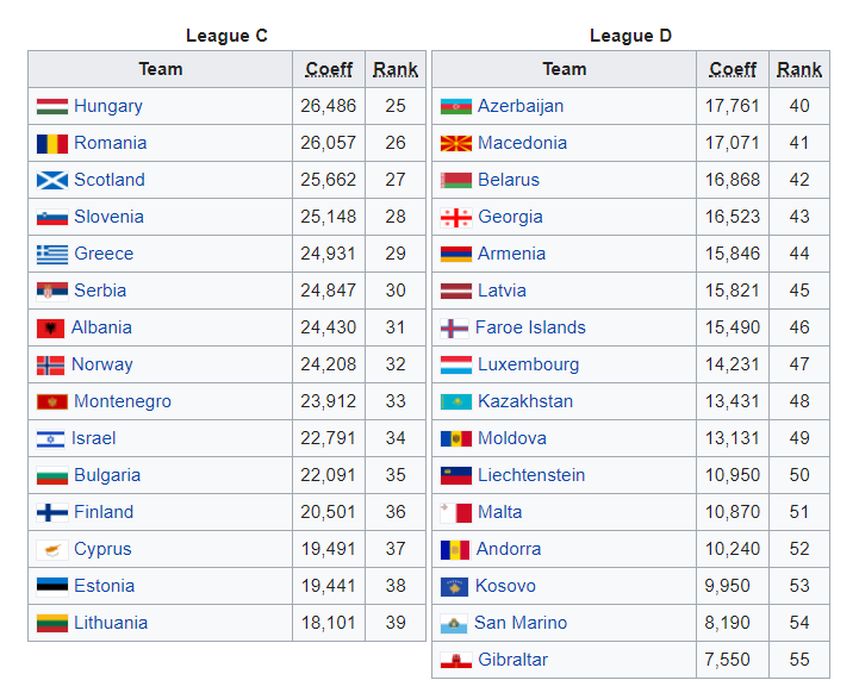Open the Luxembourg team link
This screenshot has width=859, height=699.
point(528,365)
